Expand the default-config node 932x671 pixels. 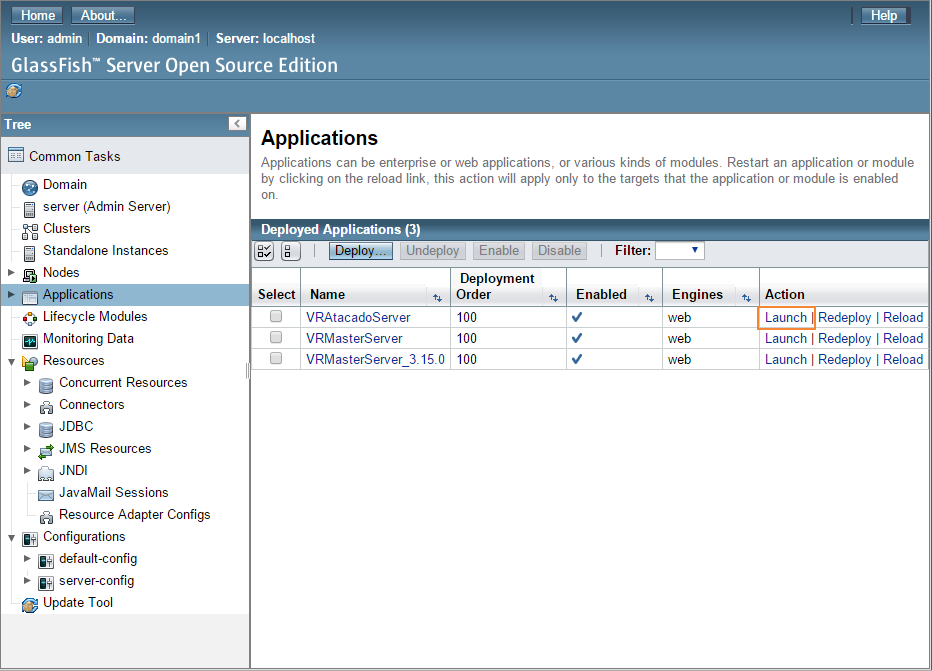coord(27,558)
